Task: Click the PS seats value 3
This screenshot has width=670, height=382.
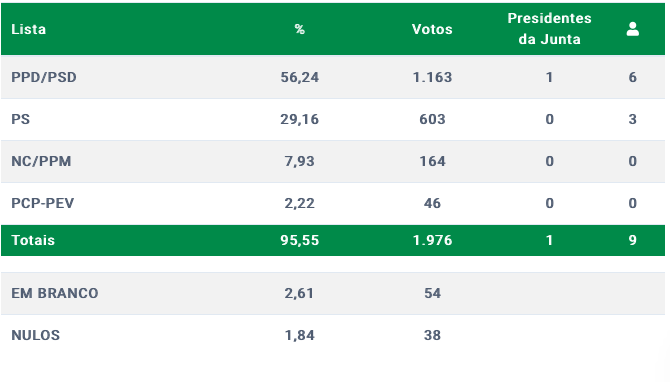Action: point(632,119)
